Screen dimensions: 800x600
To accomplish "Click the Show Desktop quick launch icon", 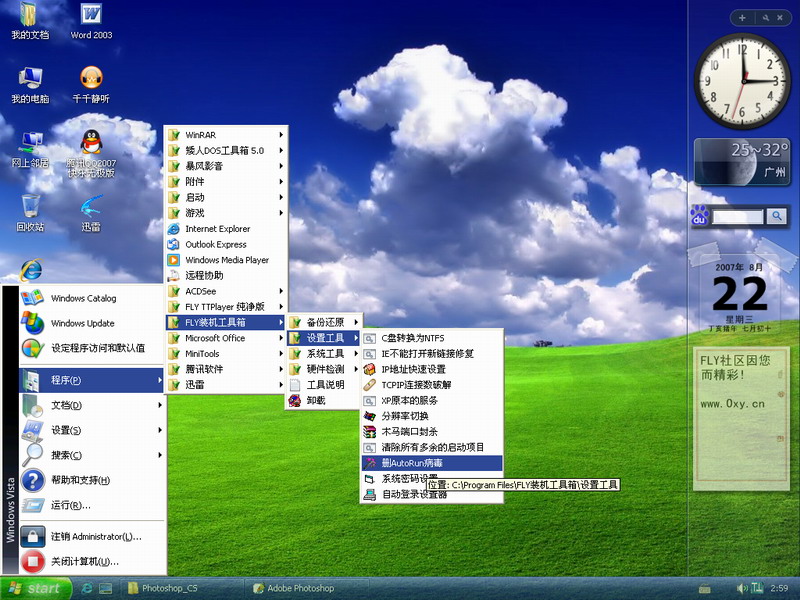I will point(106,588).
